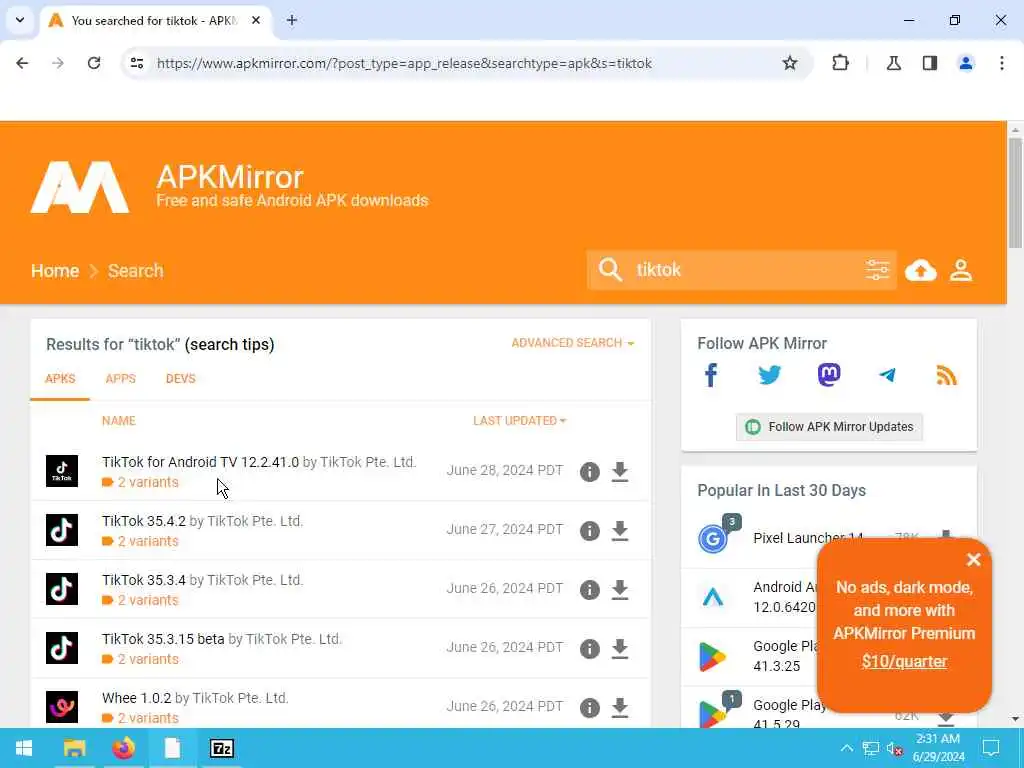The image size is (1024, 768).
Task: Click the muted volume tray icon
Action: (x=895, y=748)
